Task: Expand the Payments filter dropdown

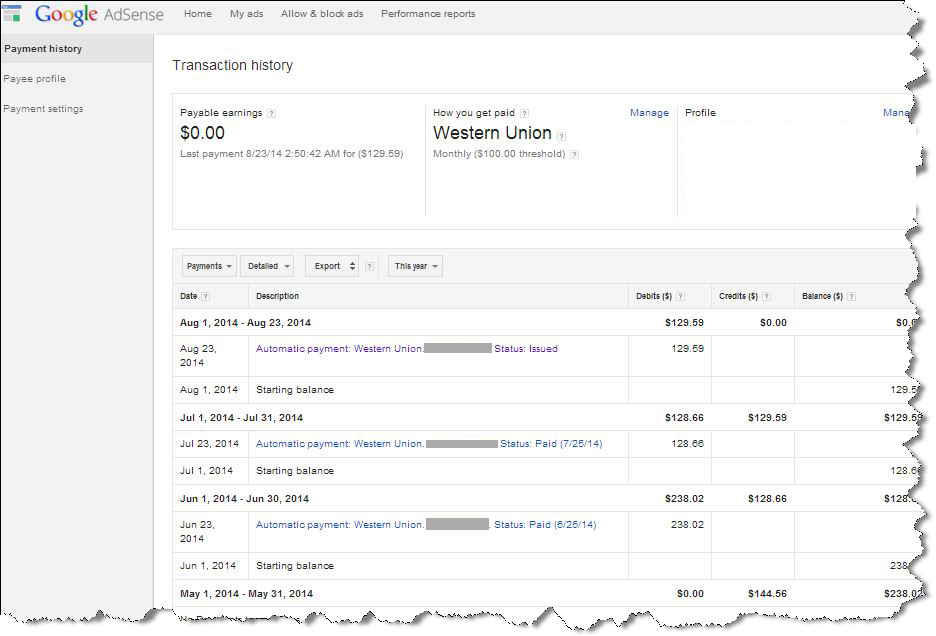Action: [209, 266]
